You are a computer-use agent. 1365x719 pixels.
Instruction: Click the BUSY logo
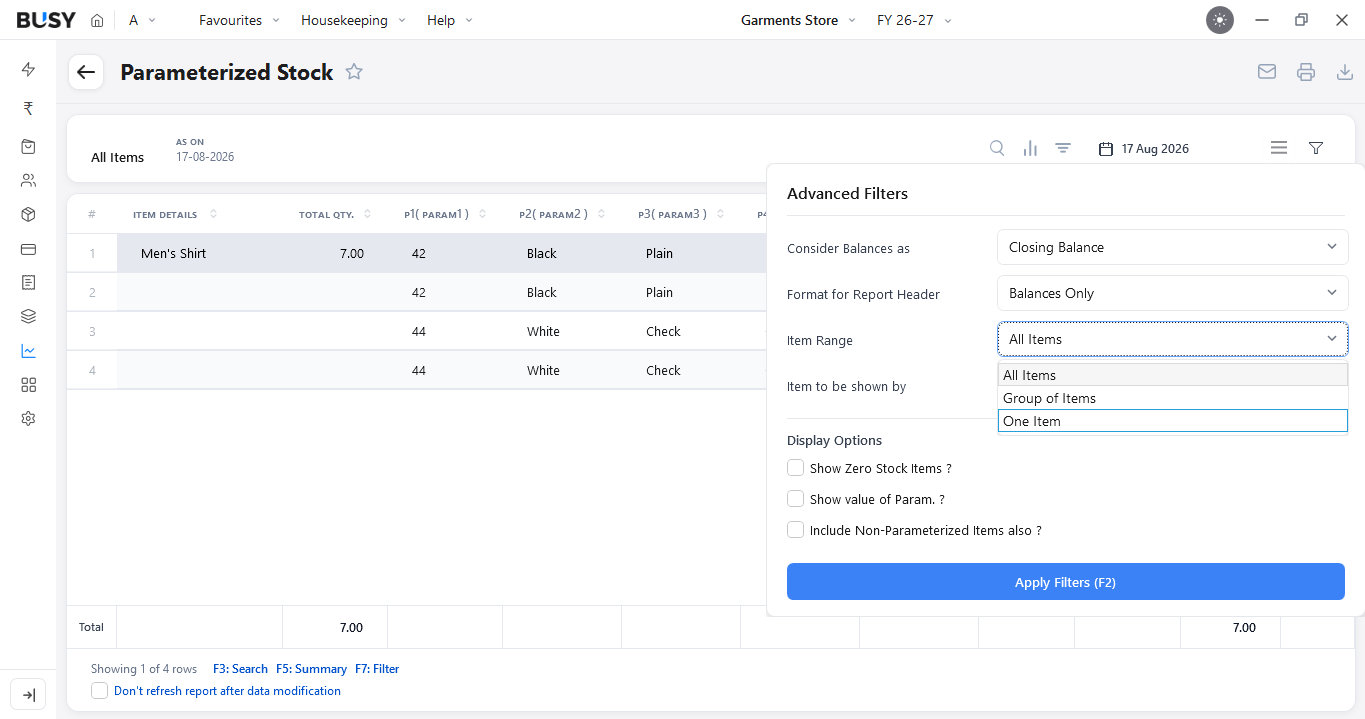coord(46,20)
